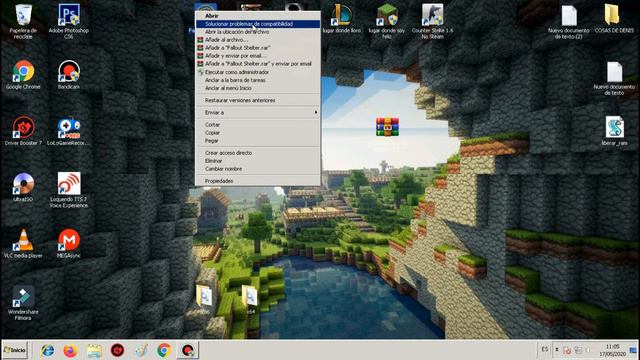The width and height of the screenshot is (640, 360).
Task: Select the VLC media player shortcut
Action: click(23, 244)
